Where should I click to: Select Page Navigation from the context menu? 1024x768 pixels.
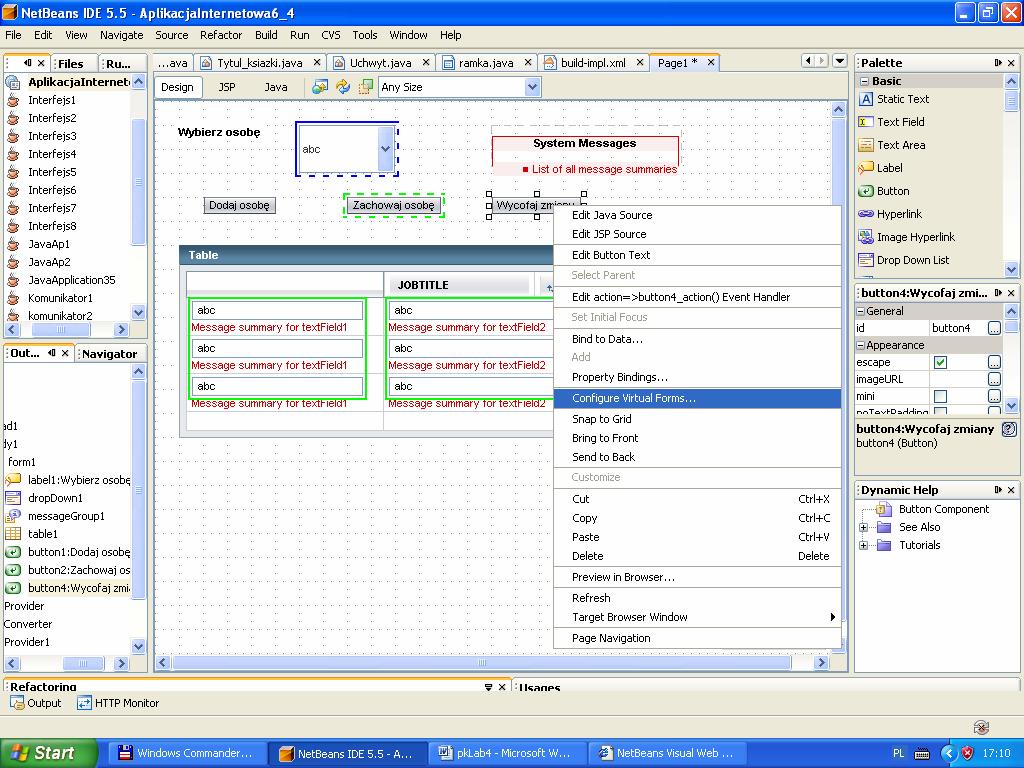pos(697,638)
